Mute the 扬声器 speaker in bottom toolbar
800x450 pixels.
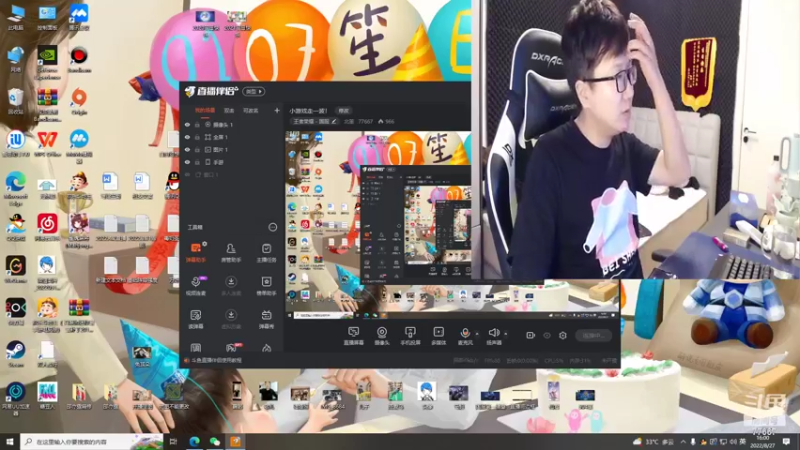point(493,336)
